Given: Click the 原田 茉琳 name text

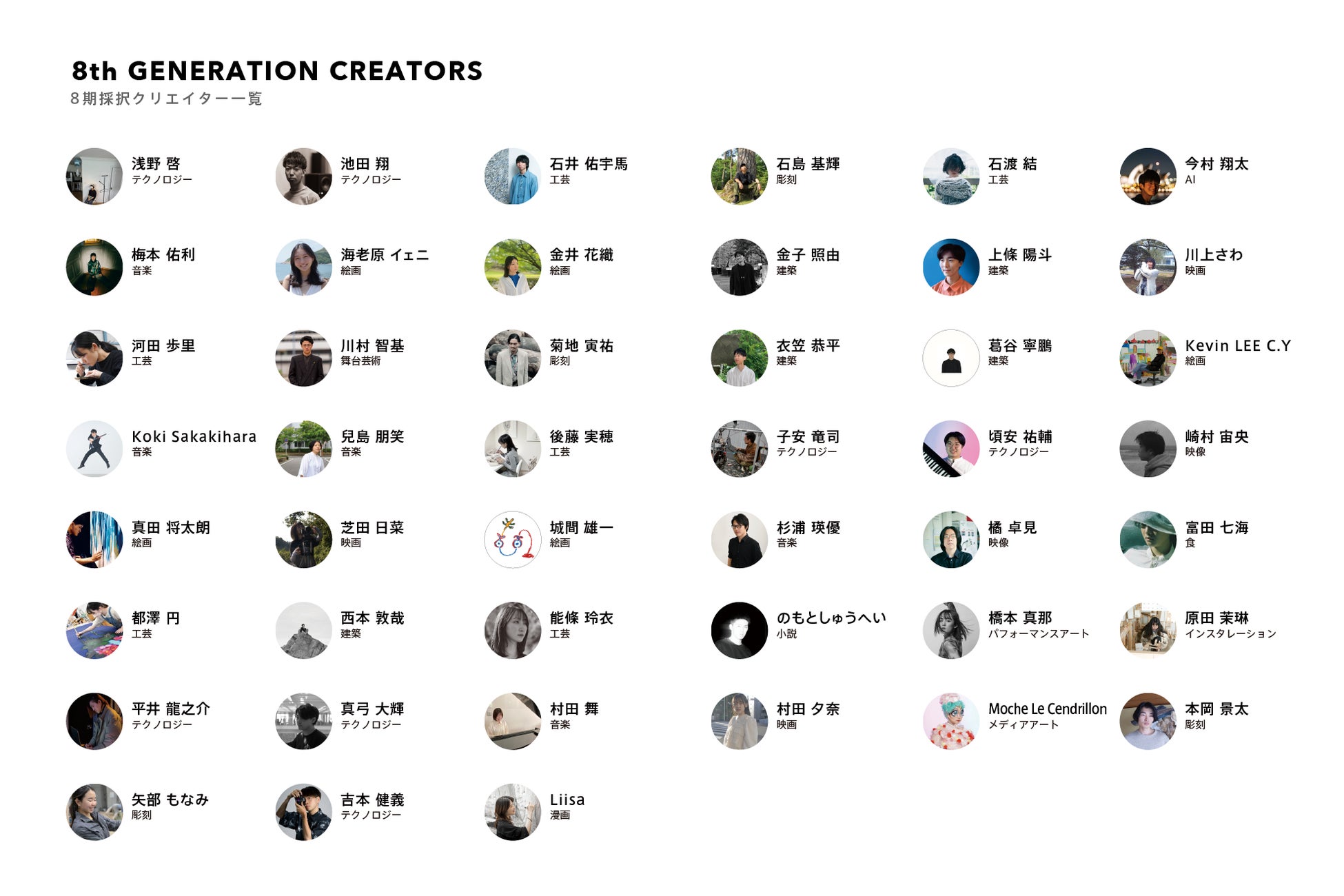Looking at the screenshot, I should [x=1216, y=618].
